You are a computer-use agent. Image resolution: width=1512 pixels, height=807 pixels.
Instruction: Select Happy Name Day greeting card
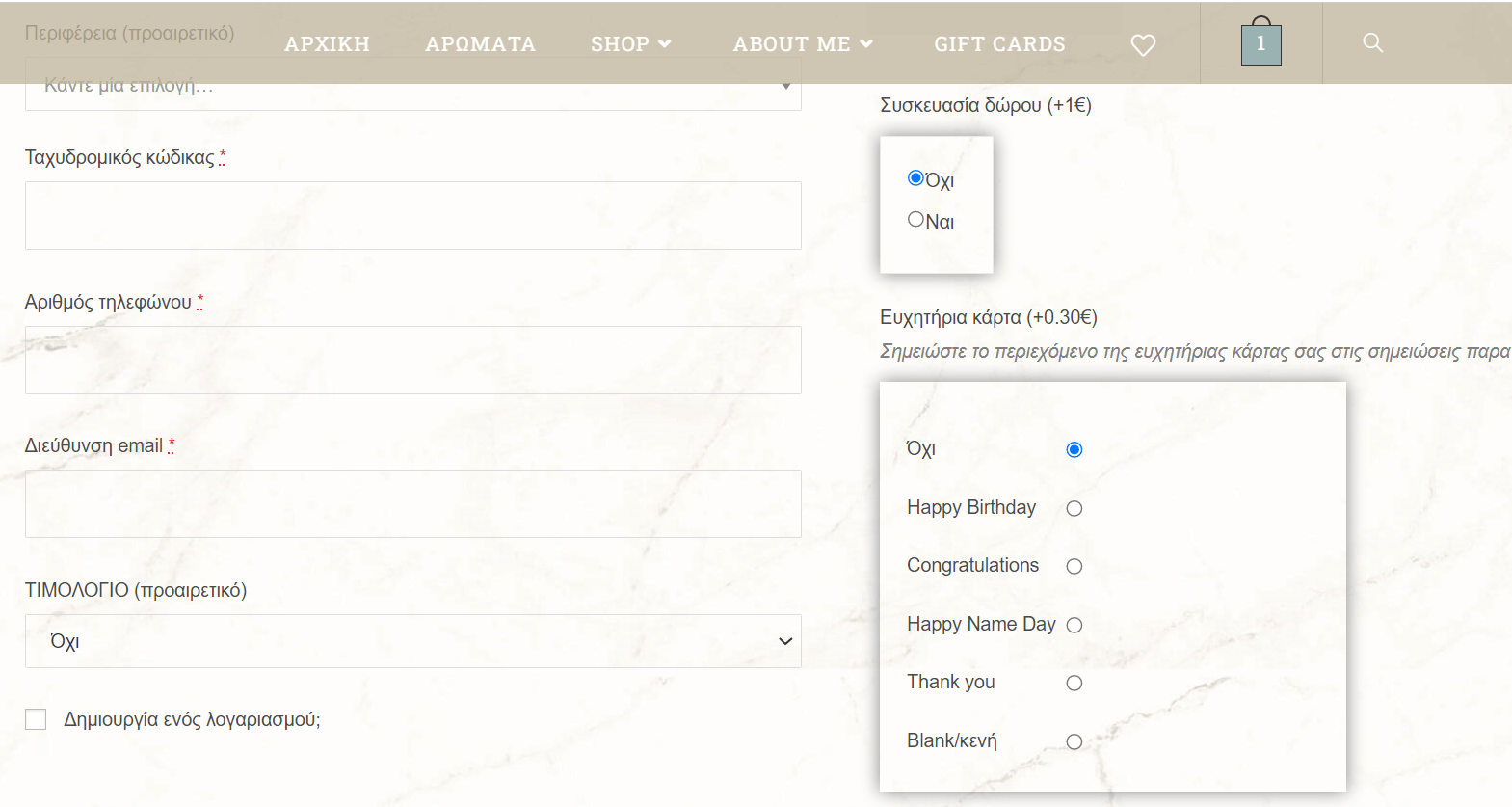(1074, 625)
